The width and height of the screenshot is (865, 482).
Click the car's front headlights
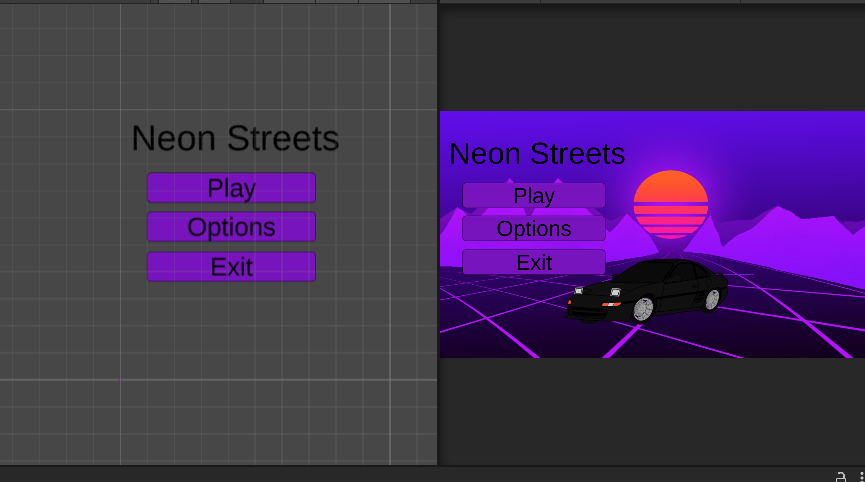(x=614, y=292)
